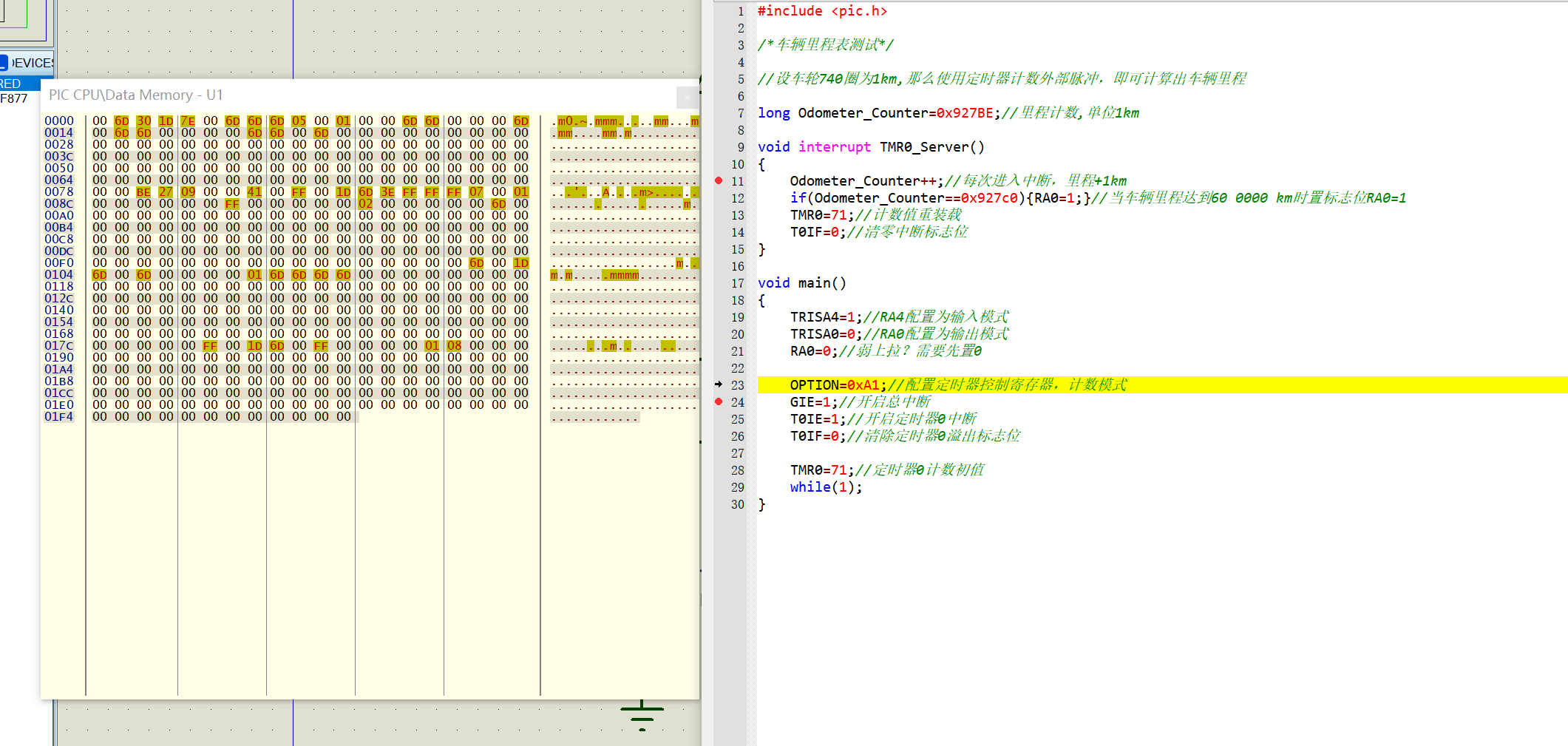Toggle the breakpoint on line 11
This screenshot has width=1568, height=746.
(x=719, y=181)
